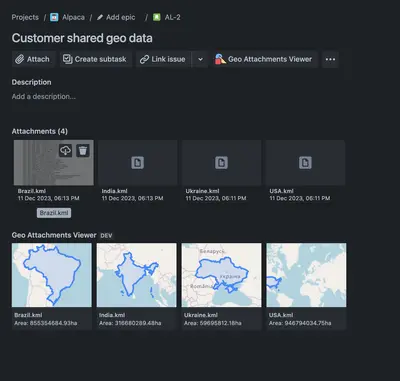
Task: Expand the Link issue dropdown arrow
Action: [x=200, y=59]
